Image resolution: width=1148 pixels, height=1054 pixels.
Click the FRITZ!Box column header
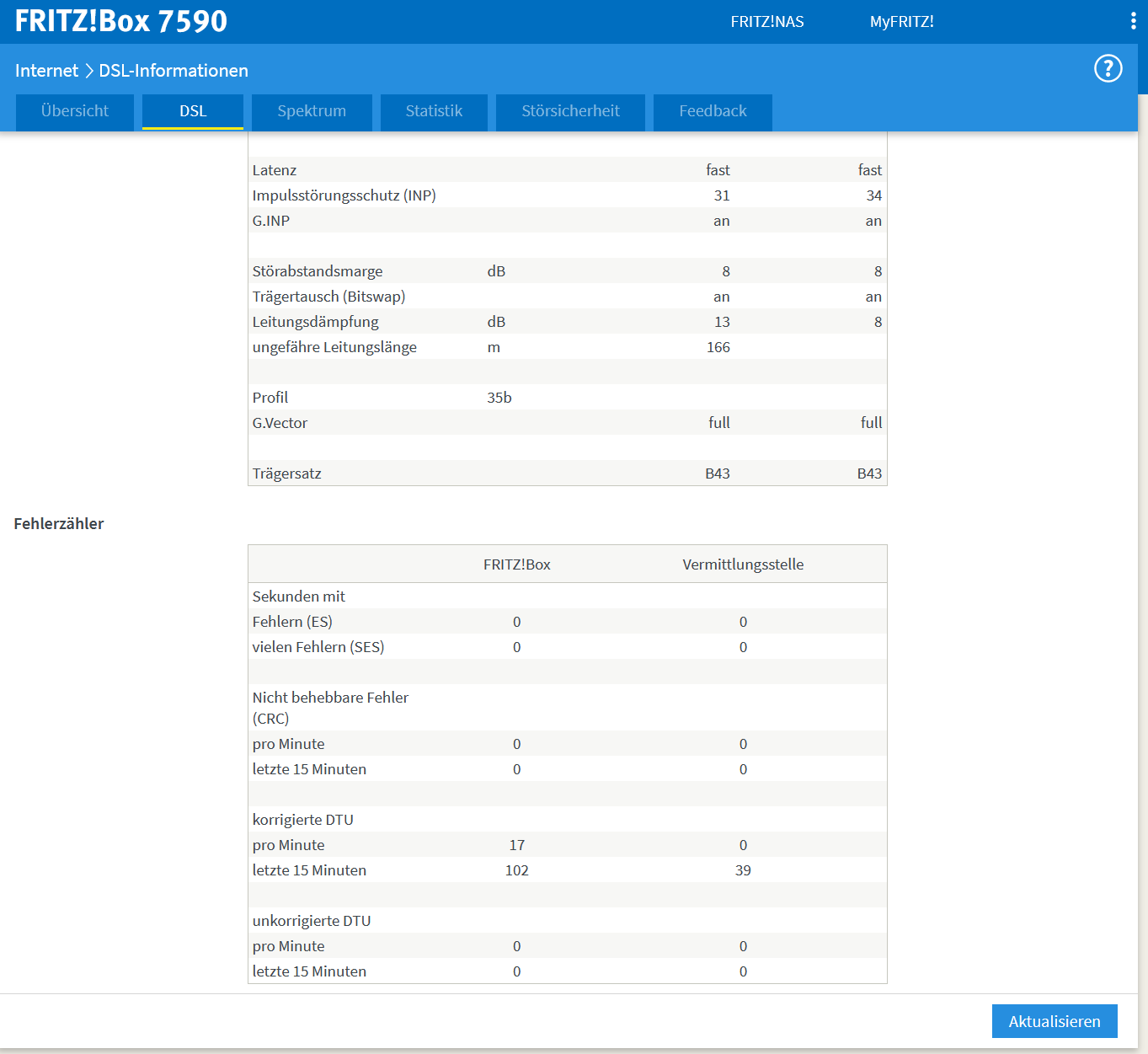click(x=517, y=564)
